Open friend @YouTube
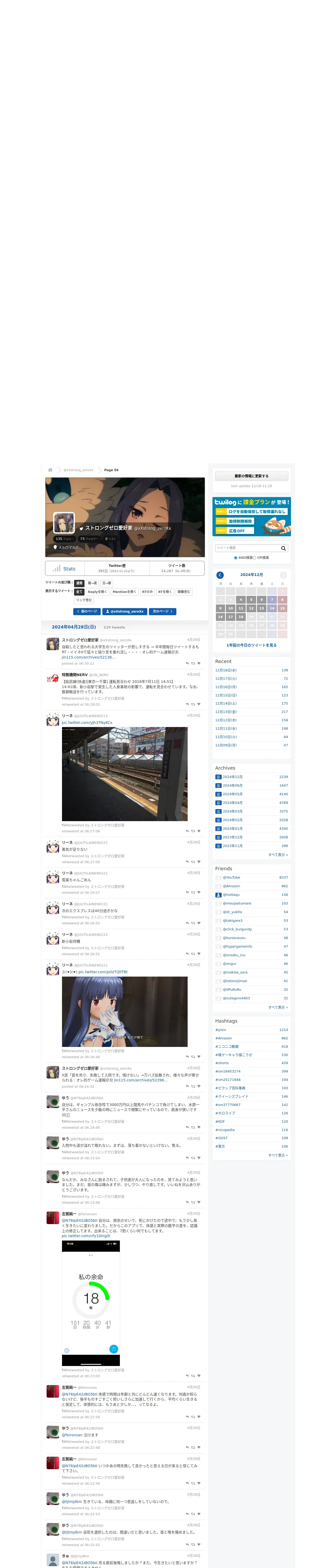Screen dimensions: 336x1568 [232, 878]
